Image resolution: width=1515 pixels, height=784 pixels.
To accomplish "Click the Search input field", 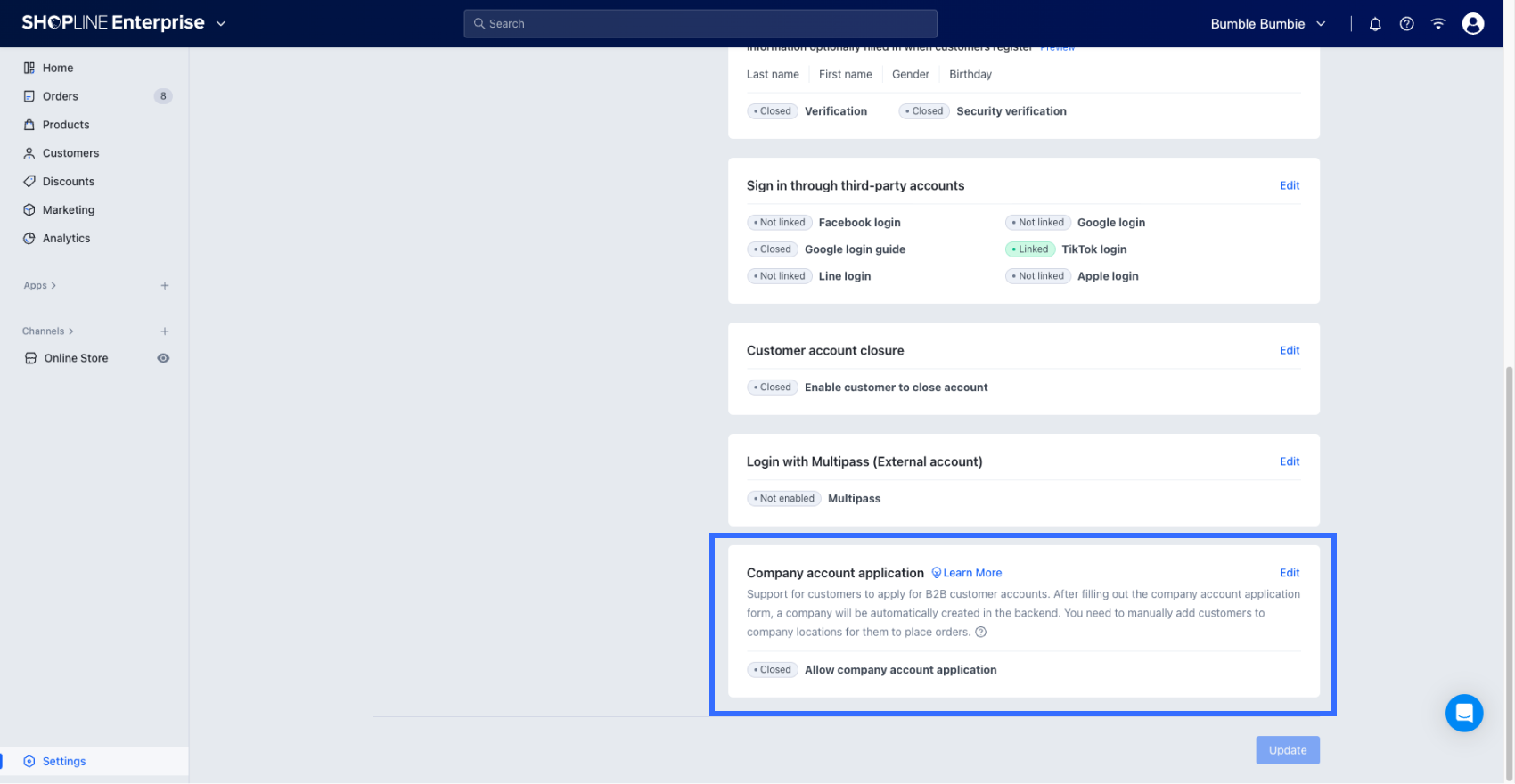I will [700, 24].
